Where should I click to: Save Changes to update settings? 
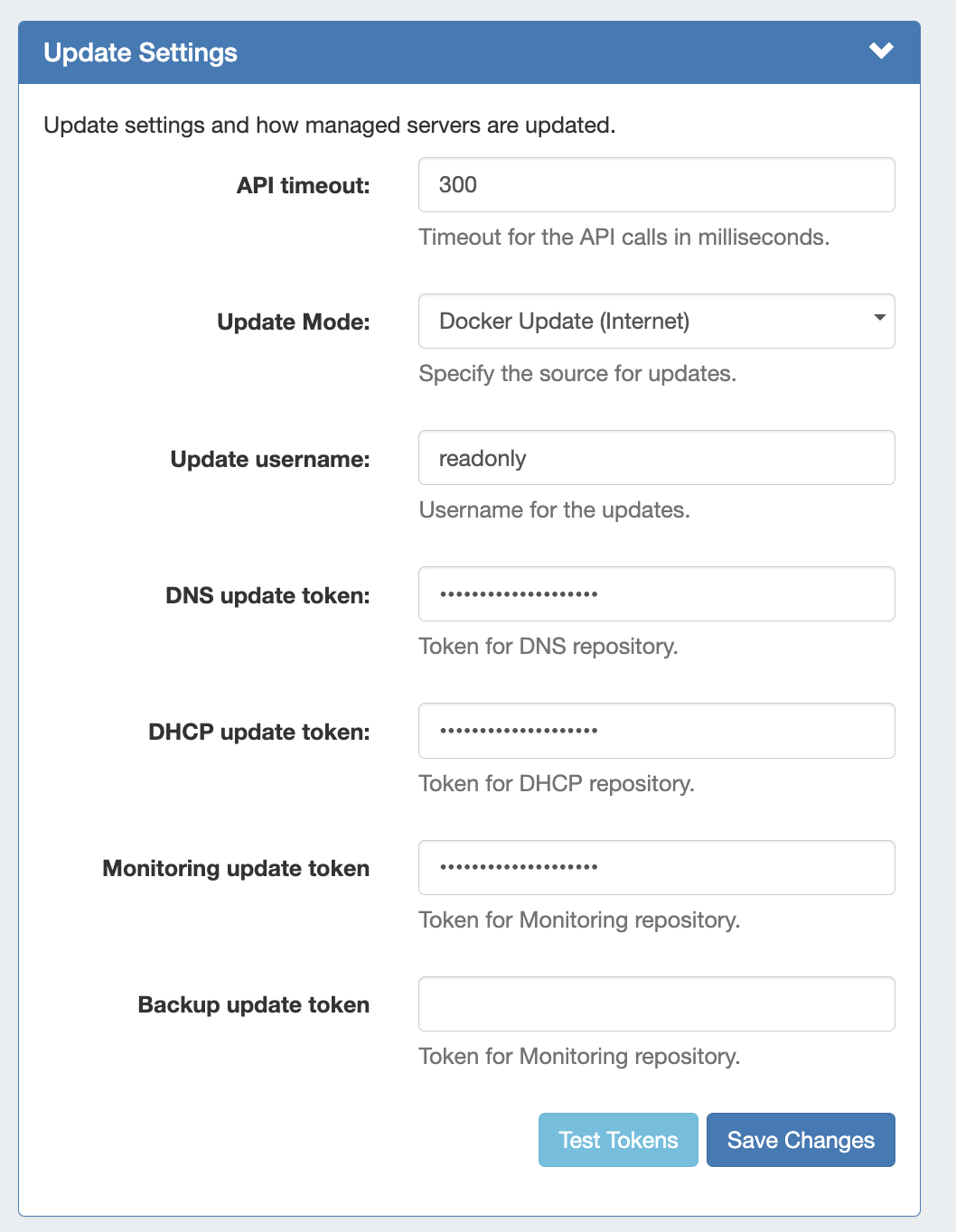point(801,1140)
